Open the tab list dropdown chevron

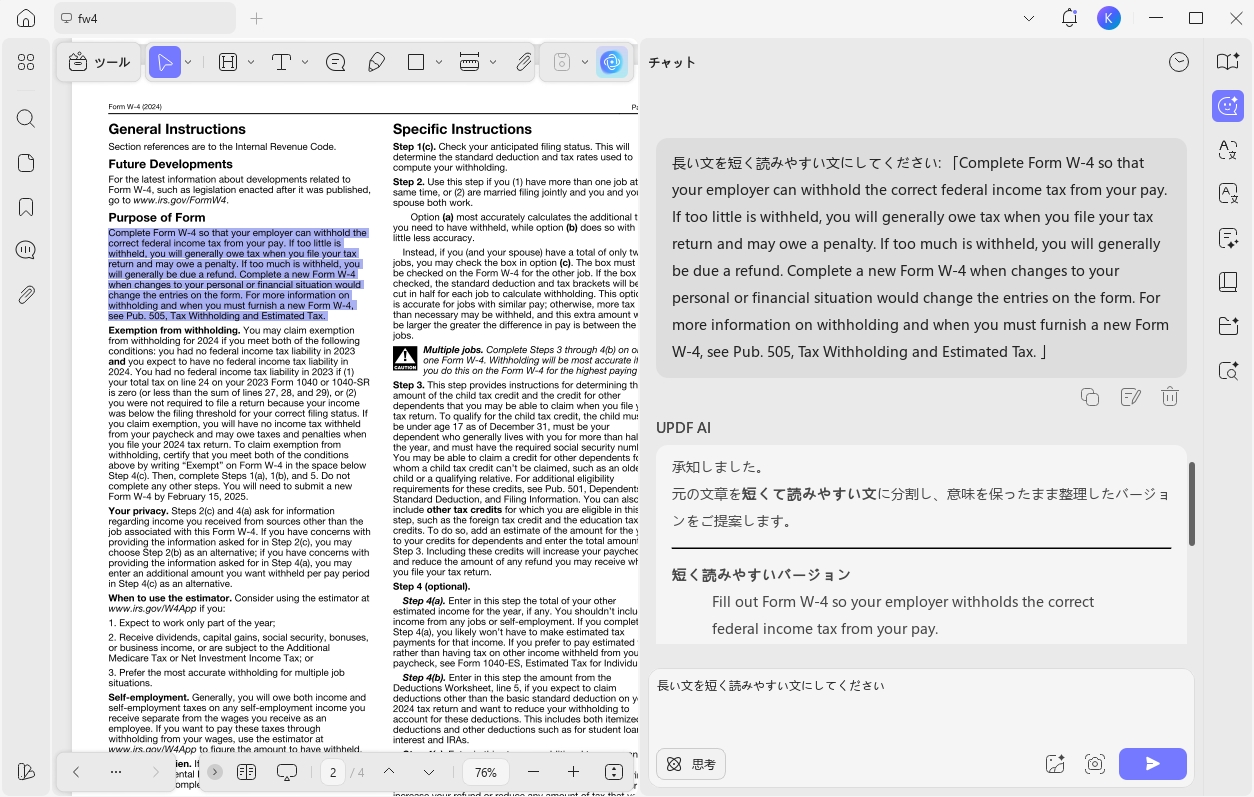click(x=1030, y=18)
